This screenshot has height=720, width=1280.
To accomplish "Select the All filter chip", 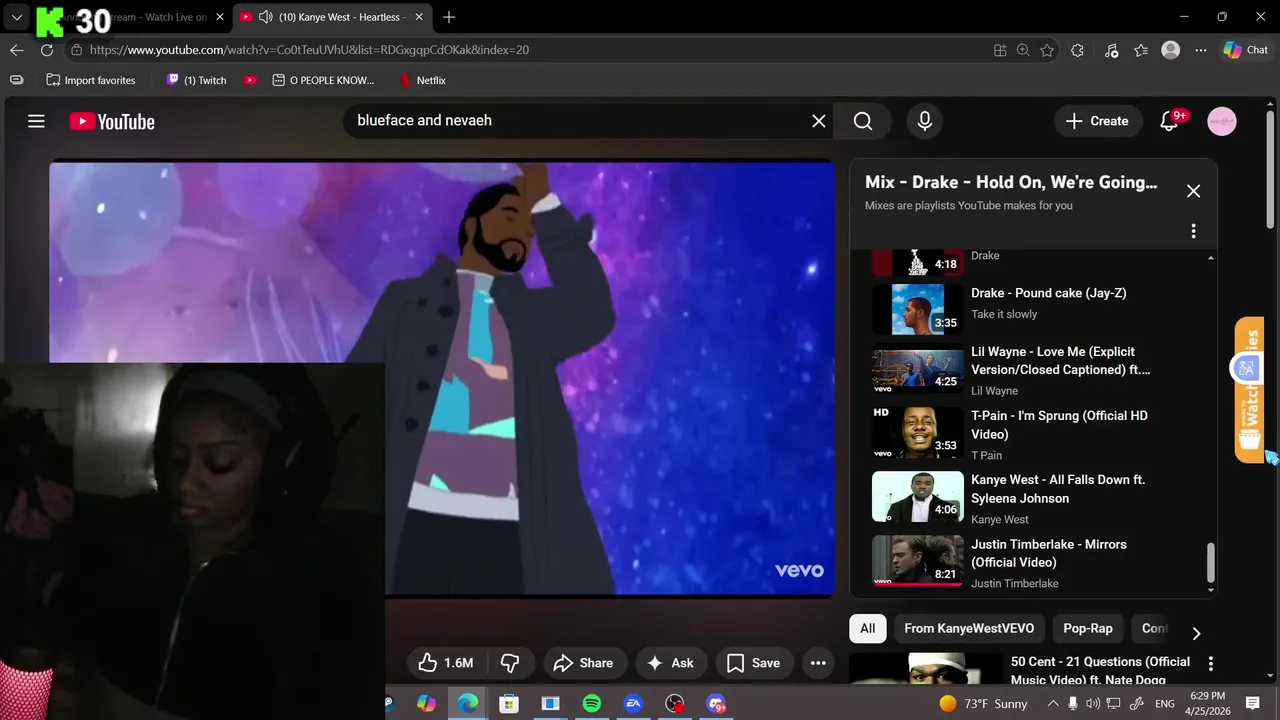I will (867, 628).
